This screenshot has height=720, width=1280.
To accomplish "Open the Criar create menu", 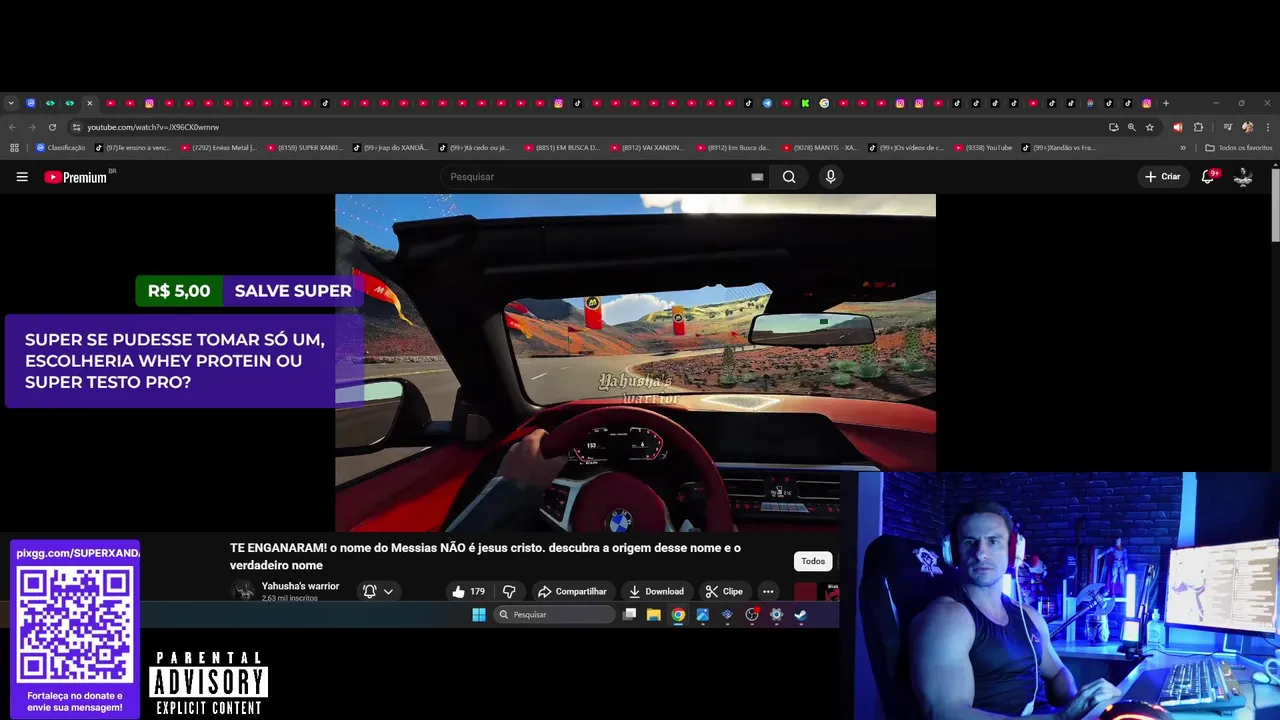I will pyautogui.click(x=1163, y=177).
